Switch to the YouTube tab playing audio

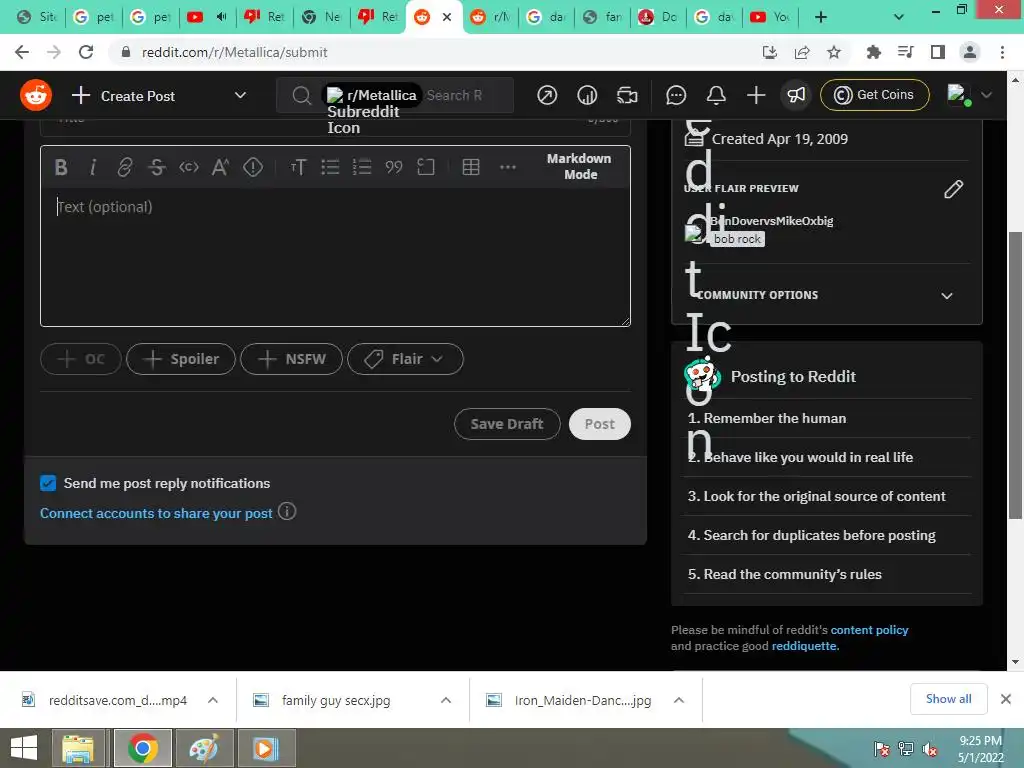(x=208, y=17)
